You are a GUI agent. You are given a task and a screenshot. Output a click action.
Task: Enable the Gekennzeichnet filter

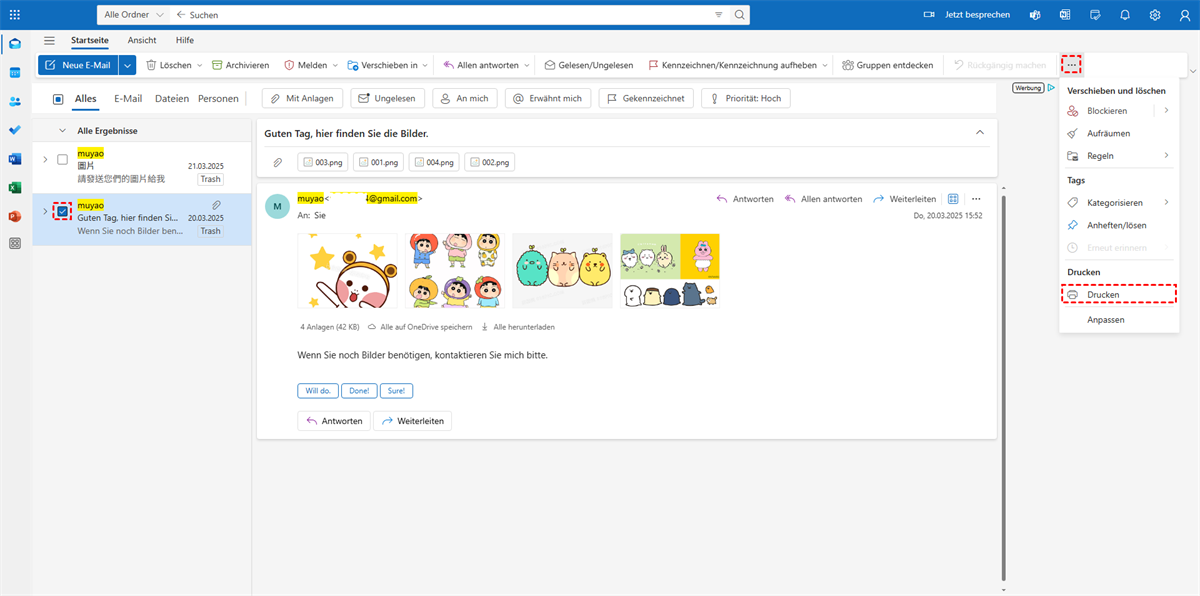pyautogui.click(x=646, y=99)
